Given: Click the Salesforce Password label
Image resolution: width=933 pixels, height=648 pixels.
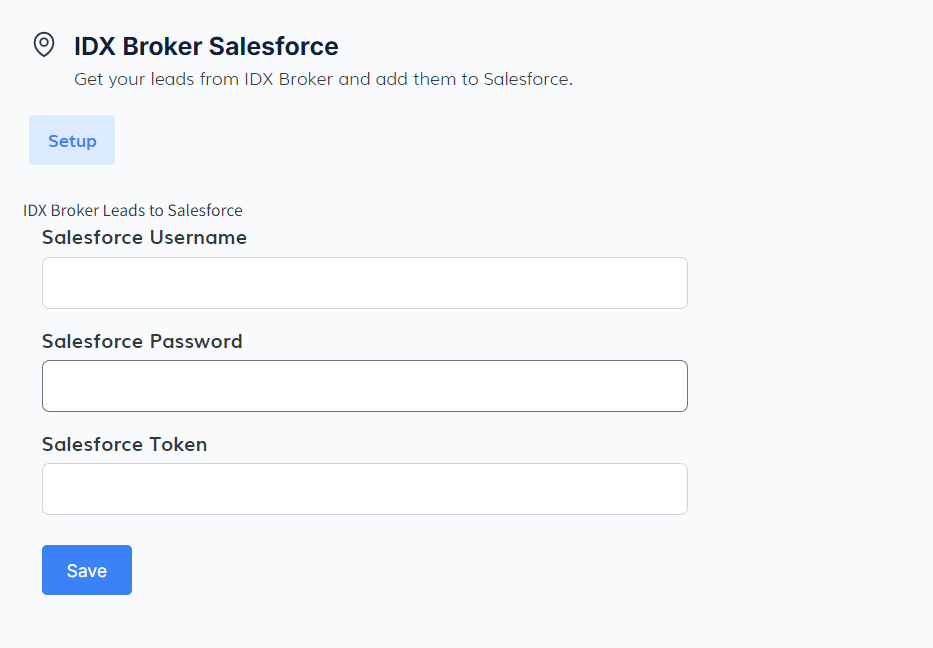Looking at the screenshot, I should pos(142,341).
